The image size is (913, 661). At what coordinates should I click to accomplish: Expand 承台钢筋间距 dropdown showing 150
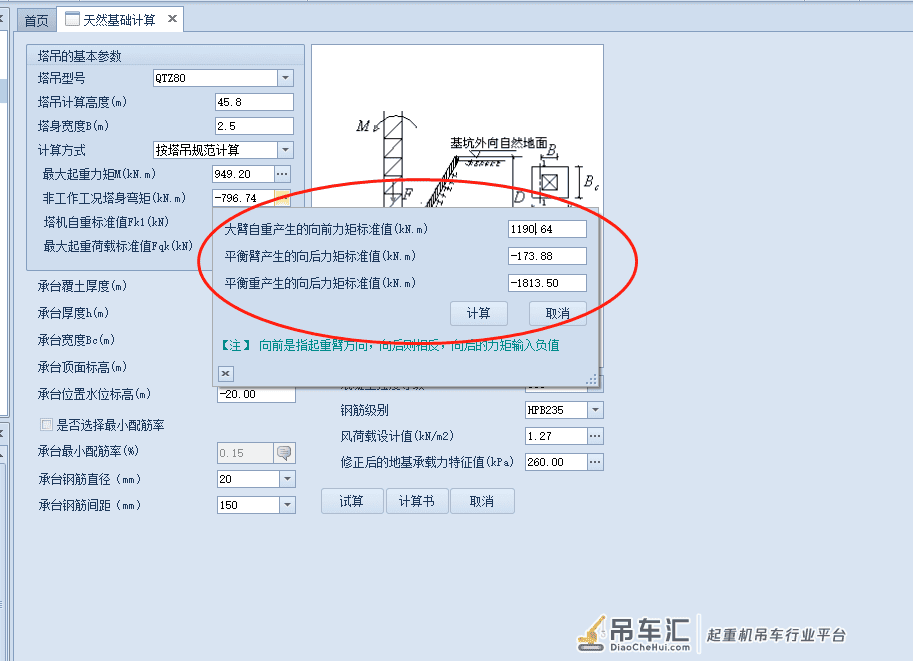(288, 505)
